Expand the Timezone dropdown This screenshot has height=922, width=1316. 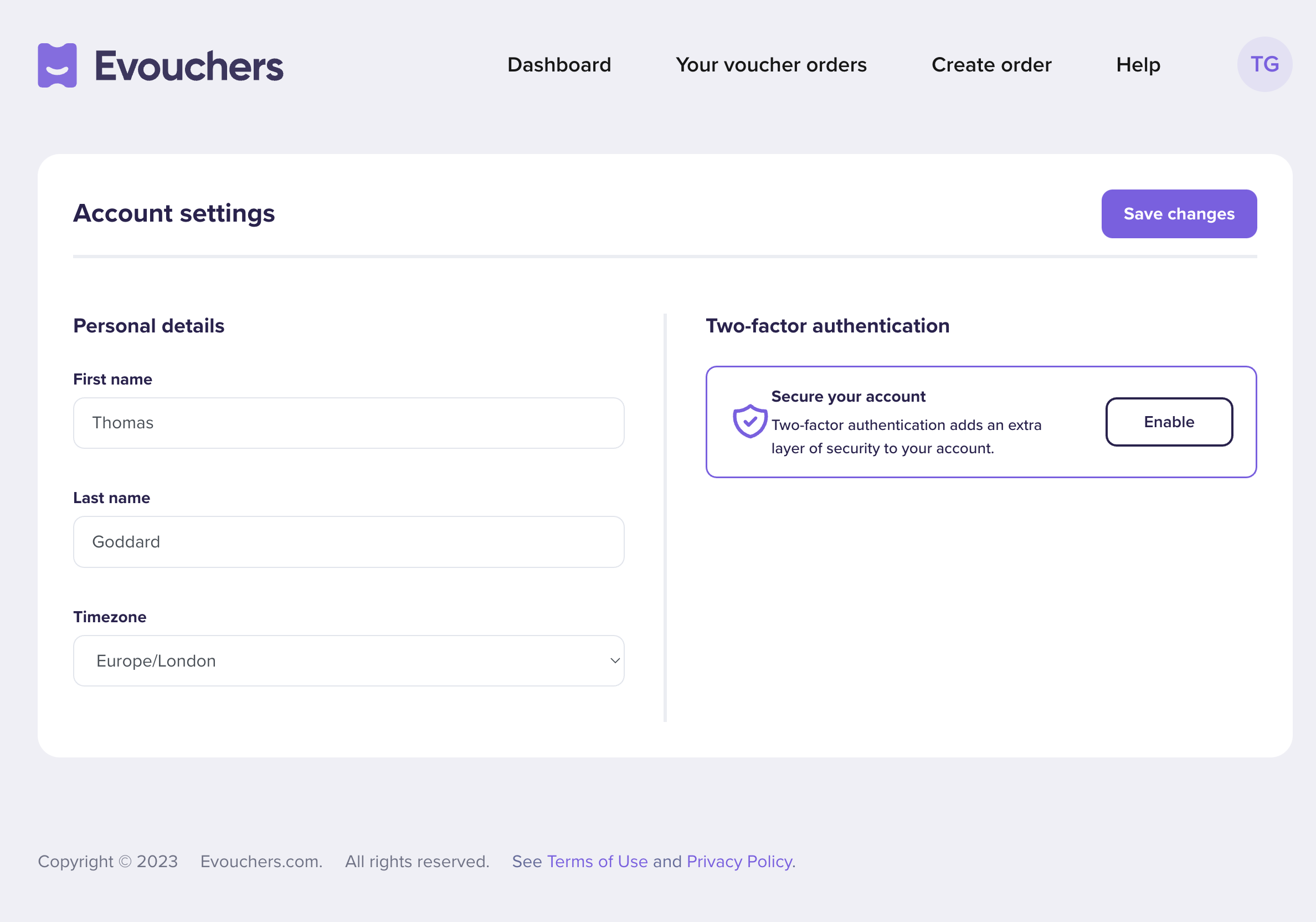coord(348,660)
